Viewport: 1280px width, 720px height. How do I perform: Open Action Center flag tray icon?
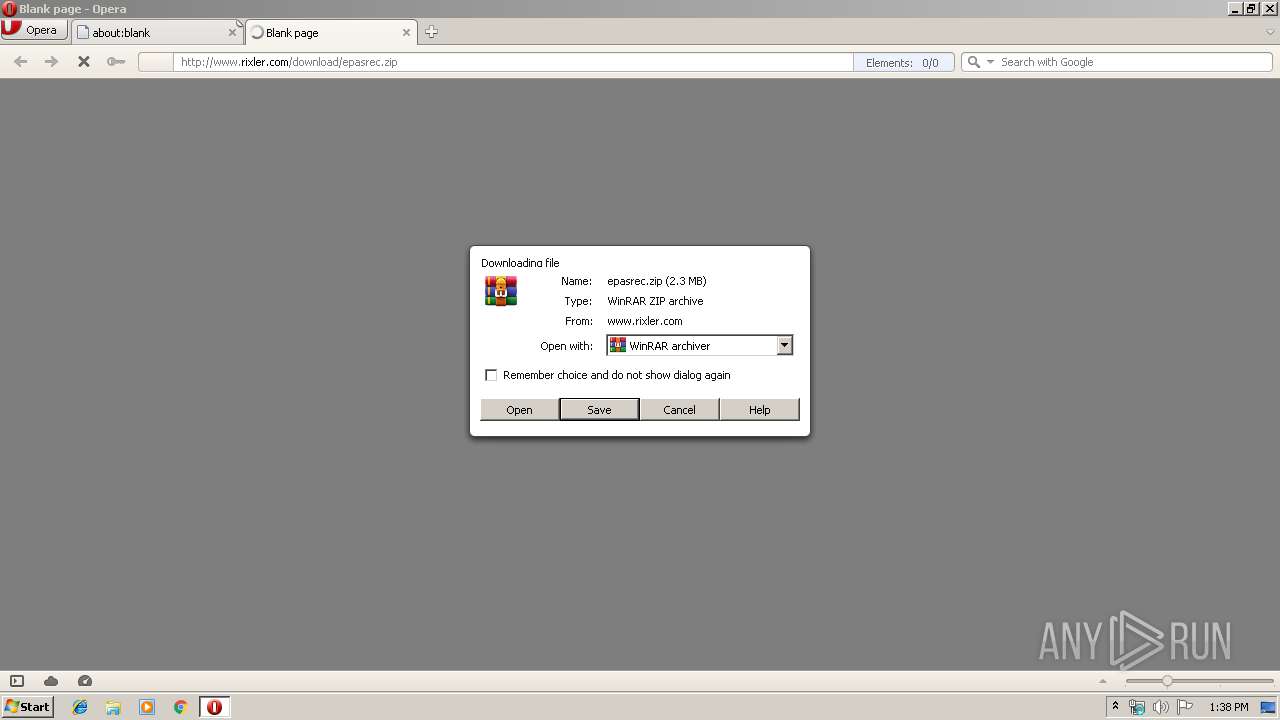pyautogui.click(x=1185, y=707)
